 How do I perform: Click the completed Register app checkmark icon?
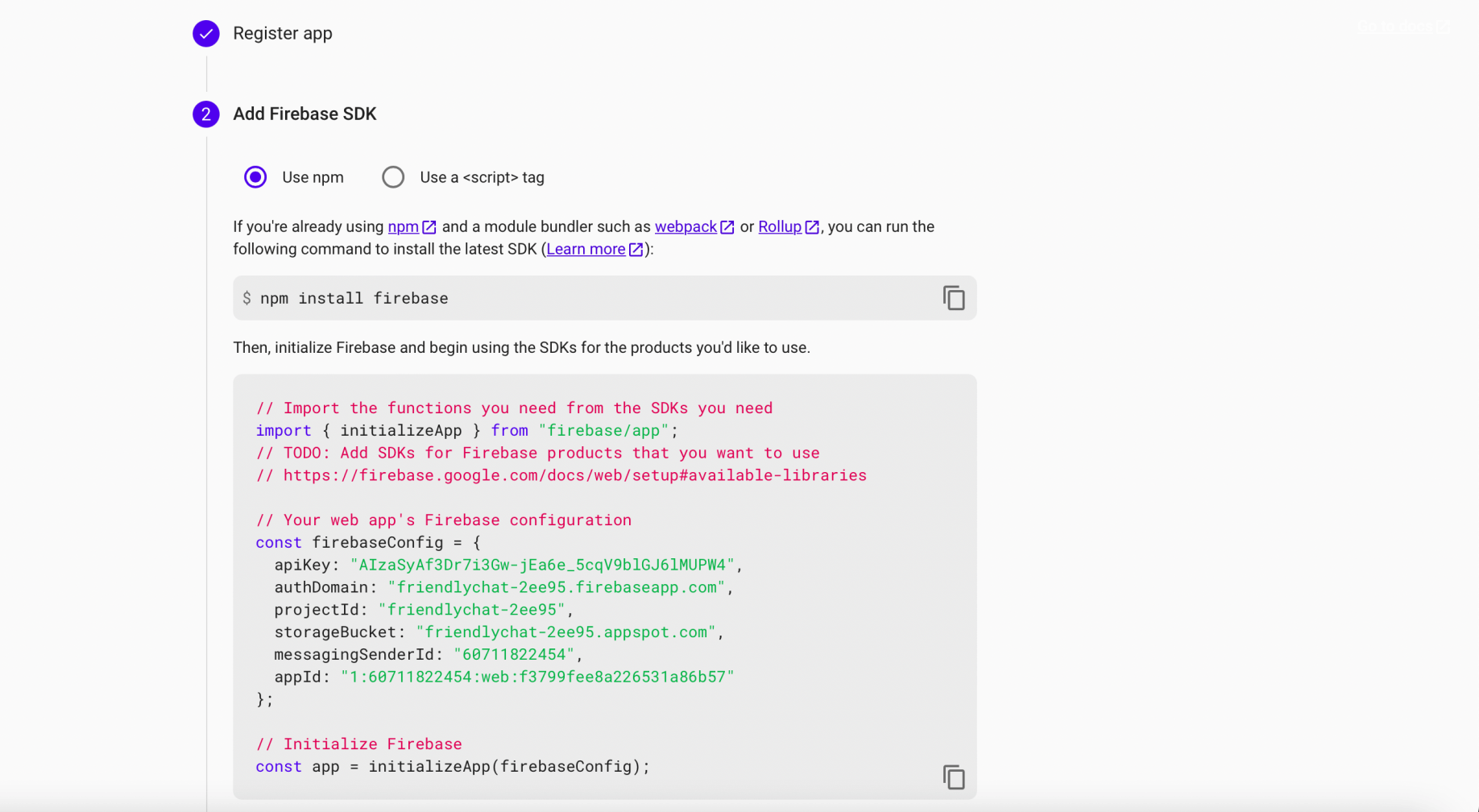pos(206,34)
